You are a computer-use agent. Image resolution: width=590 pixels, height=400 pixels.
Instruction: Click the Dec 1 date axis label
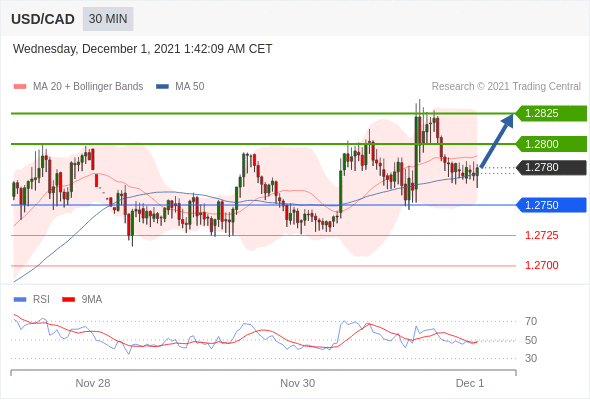(x=470, y=383)
